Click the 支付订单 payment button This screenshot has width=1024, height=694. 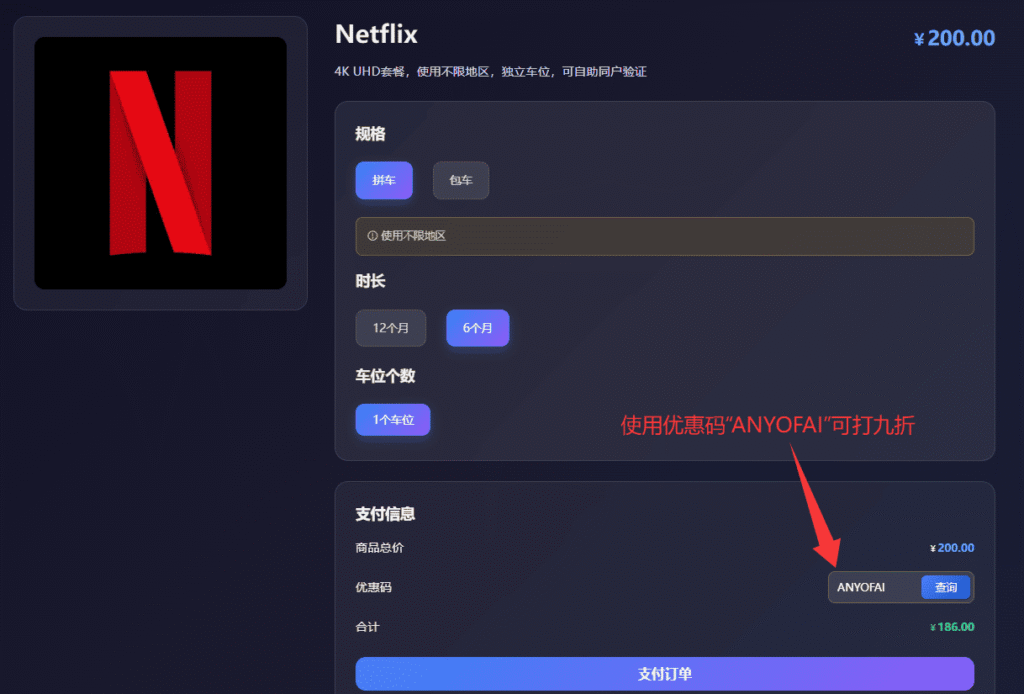[664, 673]
